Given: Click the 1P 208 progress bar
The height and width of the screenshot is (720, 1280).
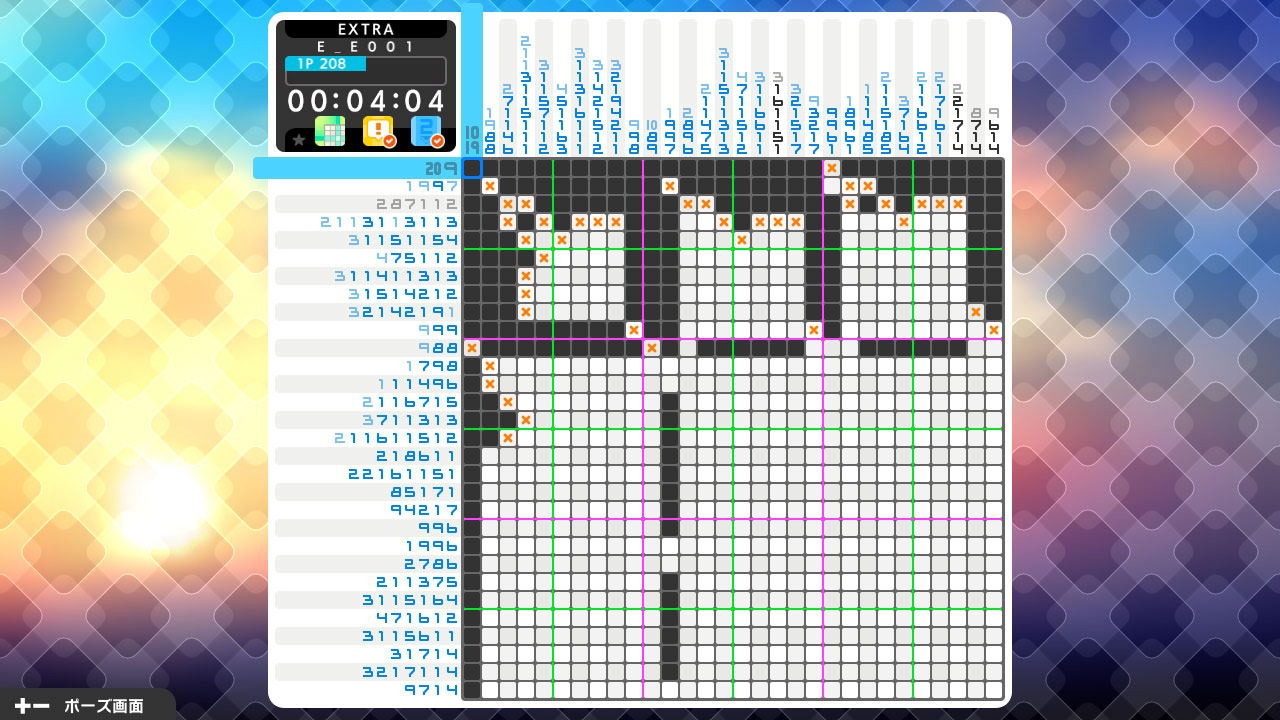Looking at the screenshot, I should pos(366,71).
